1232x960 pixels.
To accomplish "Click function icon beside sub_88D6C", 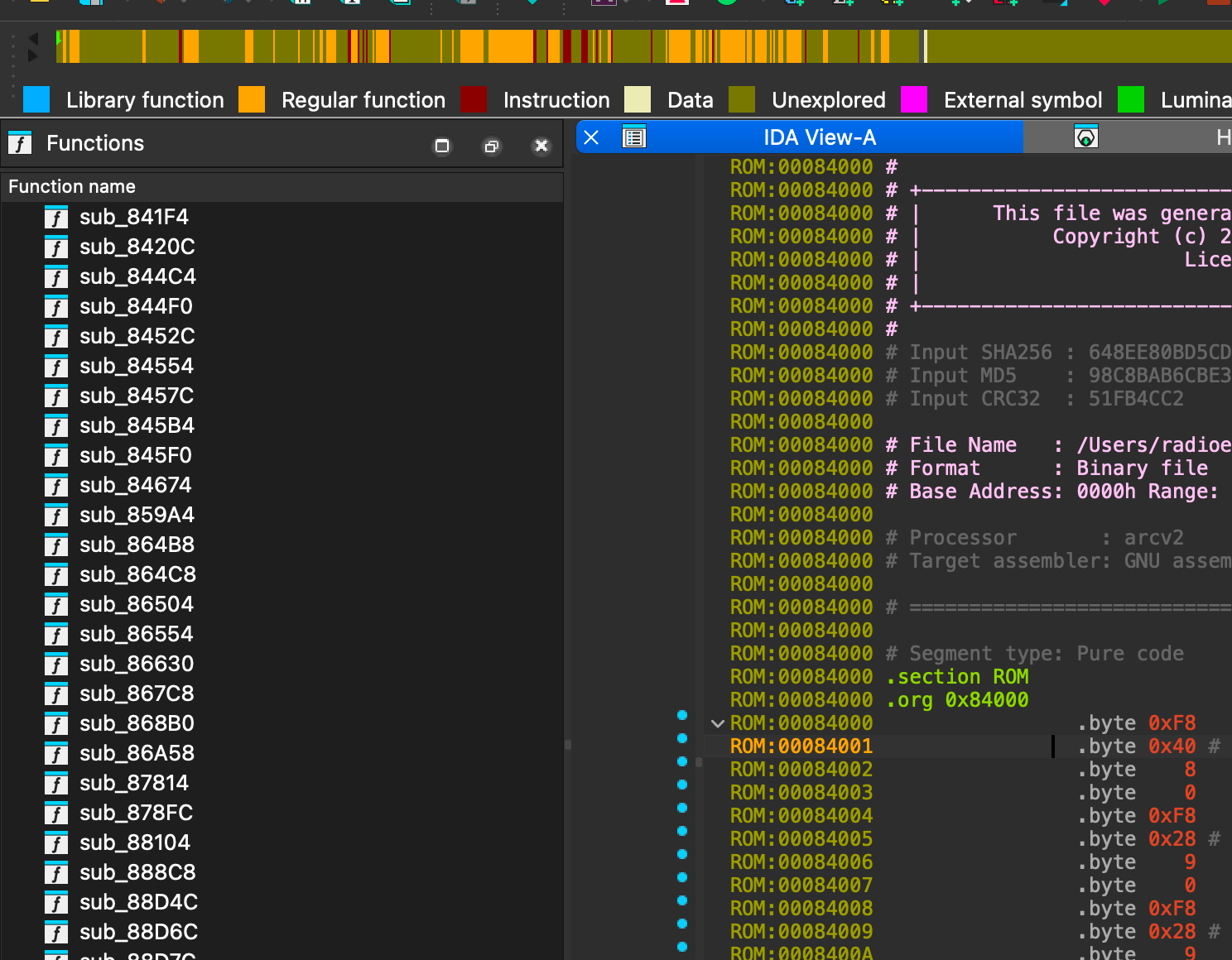I will pyautogui.click(x=55, y=932).
